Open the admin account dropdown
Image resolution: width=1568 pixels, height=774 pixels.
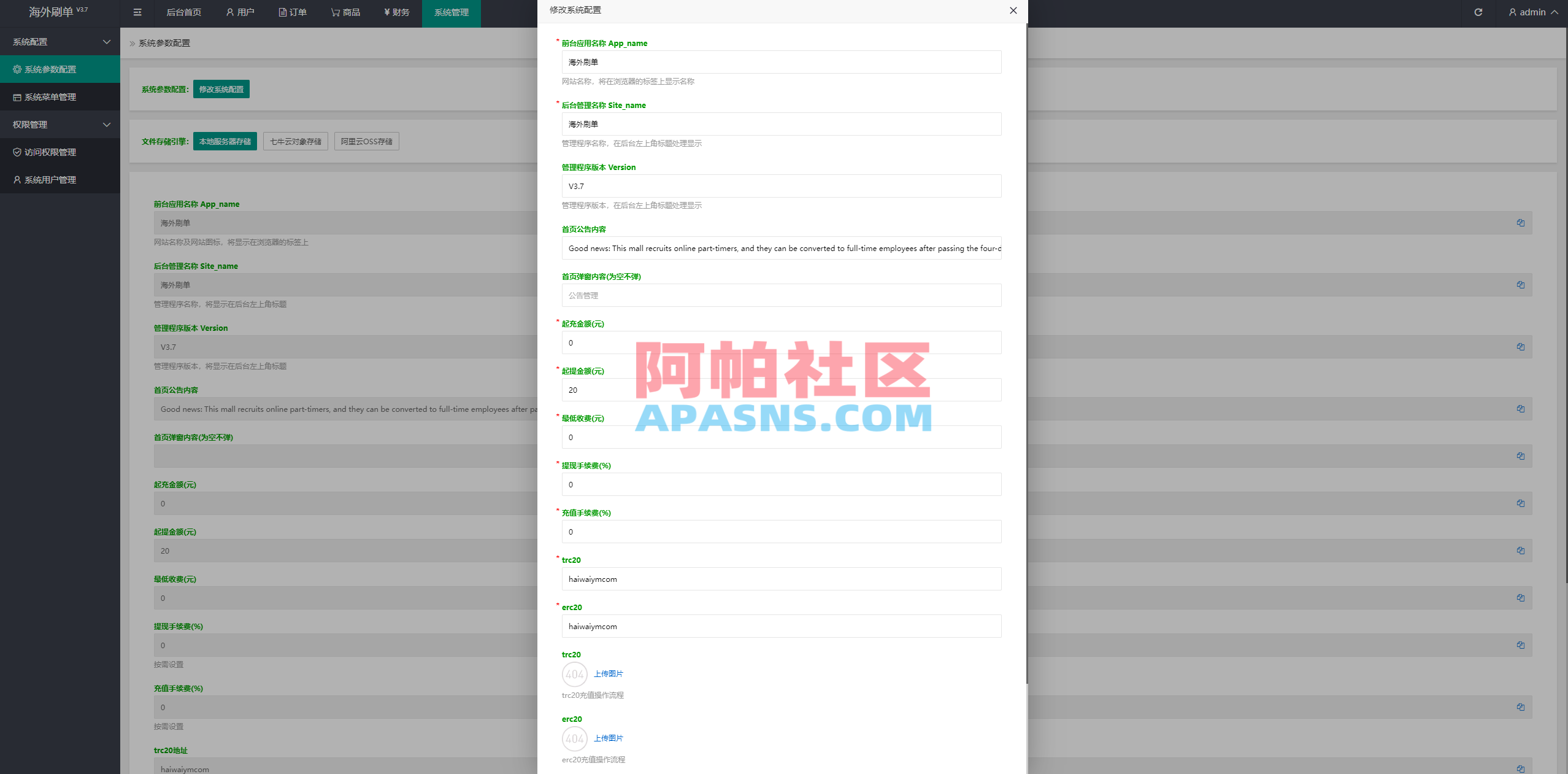[x=1532, y=12]
